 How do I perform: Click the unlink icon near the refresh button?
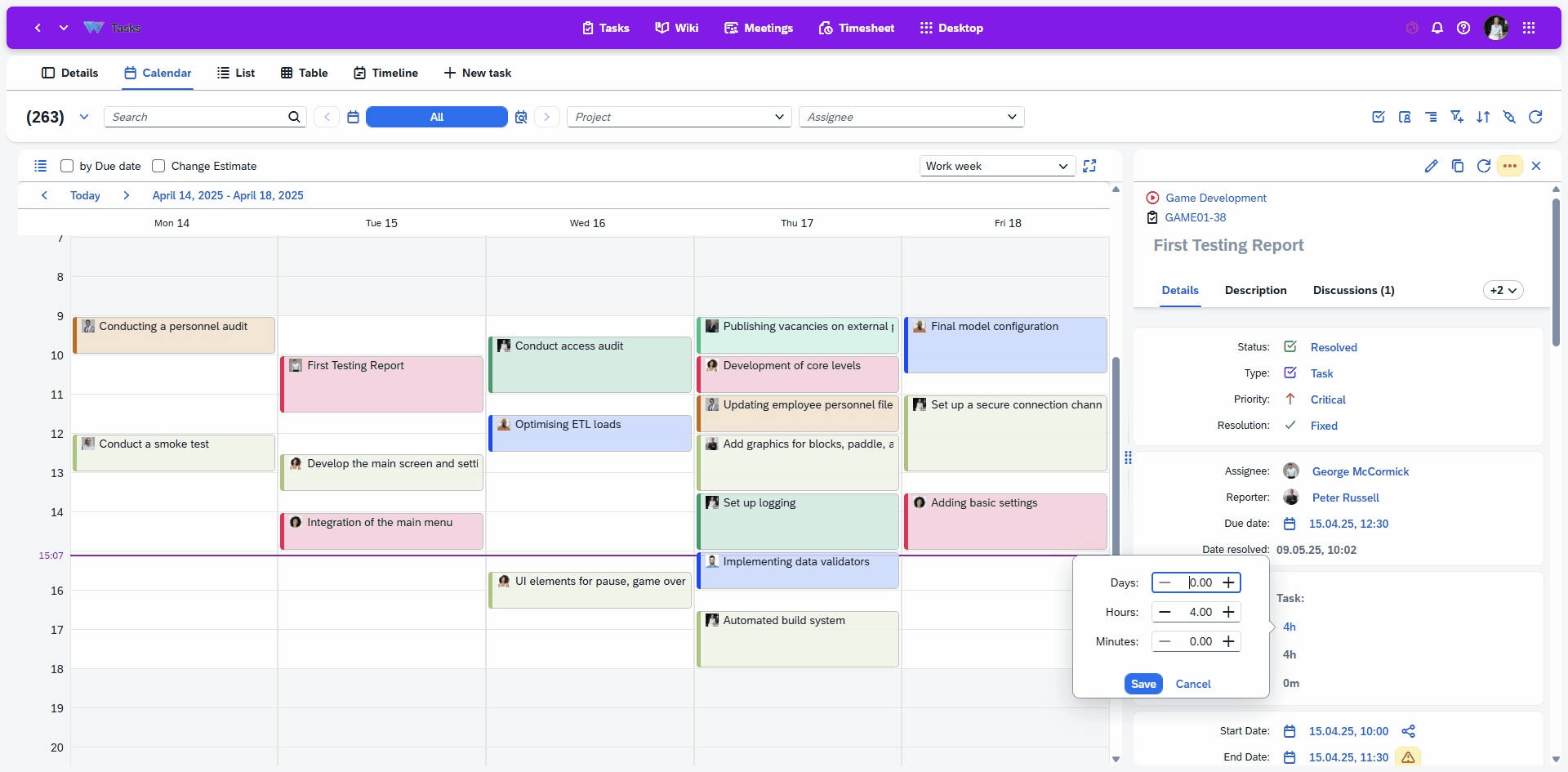click(1510, 117)
